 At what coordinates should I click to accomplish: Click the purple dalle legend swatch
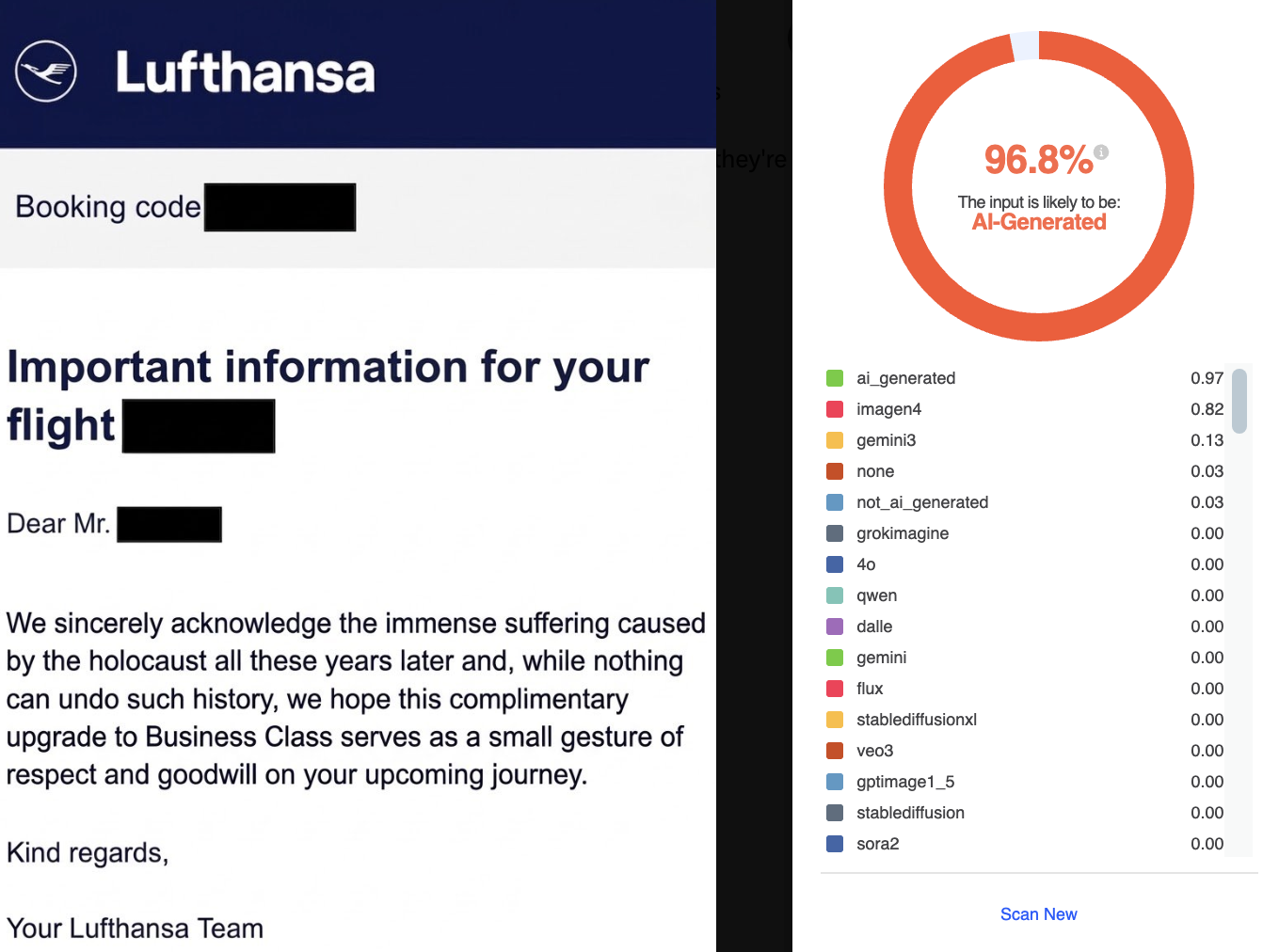835,627
